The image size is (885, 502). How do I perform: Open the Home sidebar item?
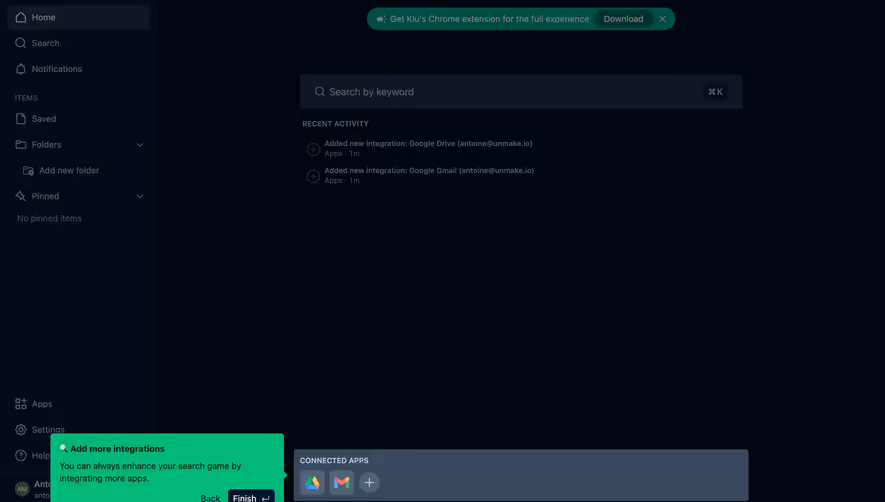[x=78, y=18]
